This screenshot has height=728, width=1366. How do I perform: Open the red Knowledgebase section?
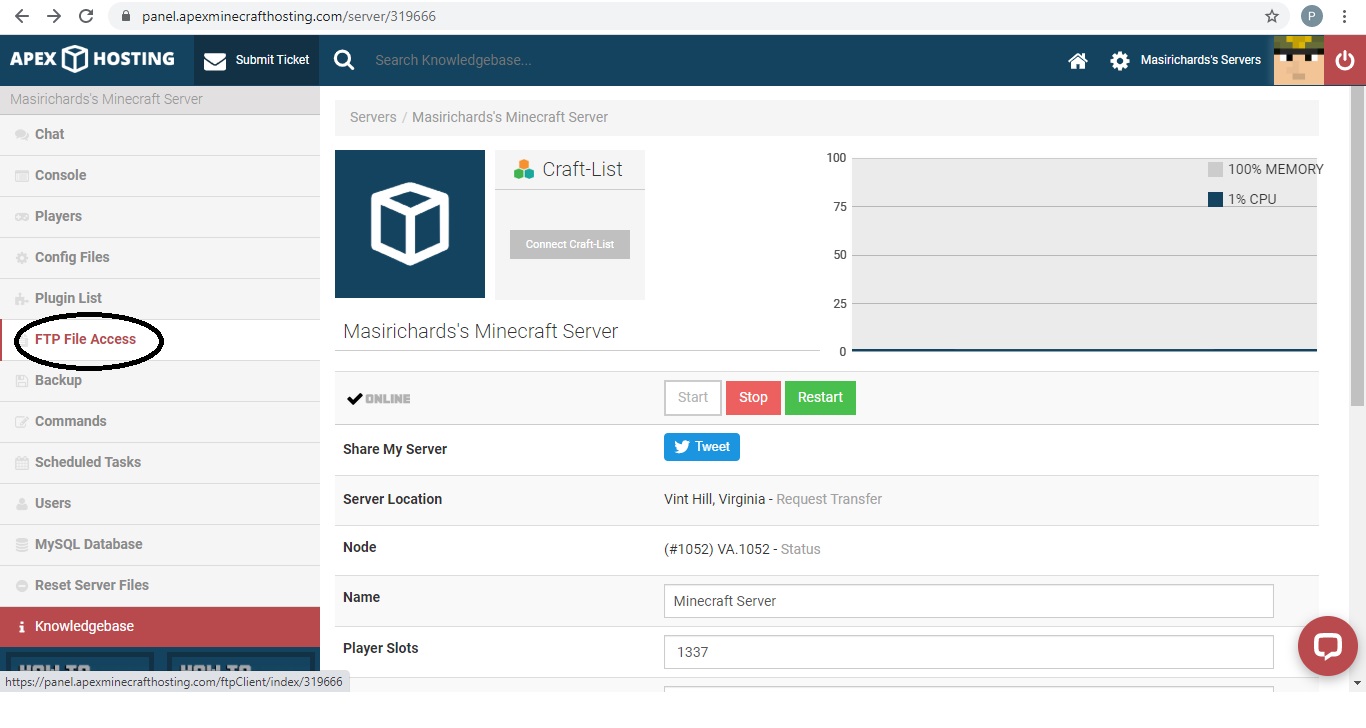click(160, 626)
